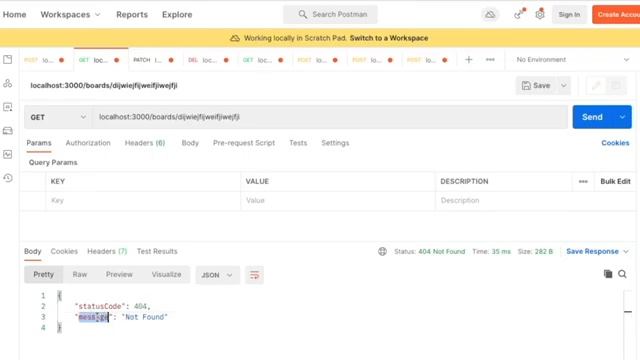640x360 pixels.
Task: Click the magnifier icon in Search Postman
Action: (x=302, y=14)
